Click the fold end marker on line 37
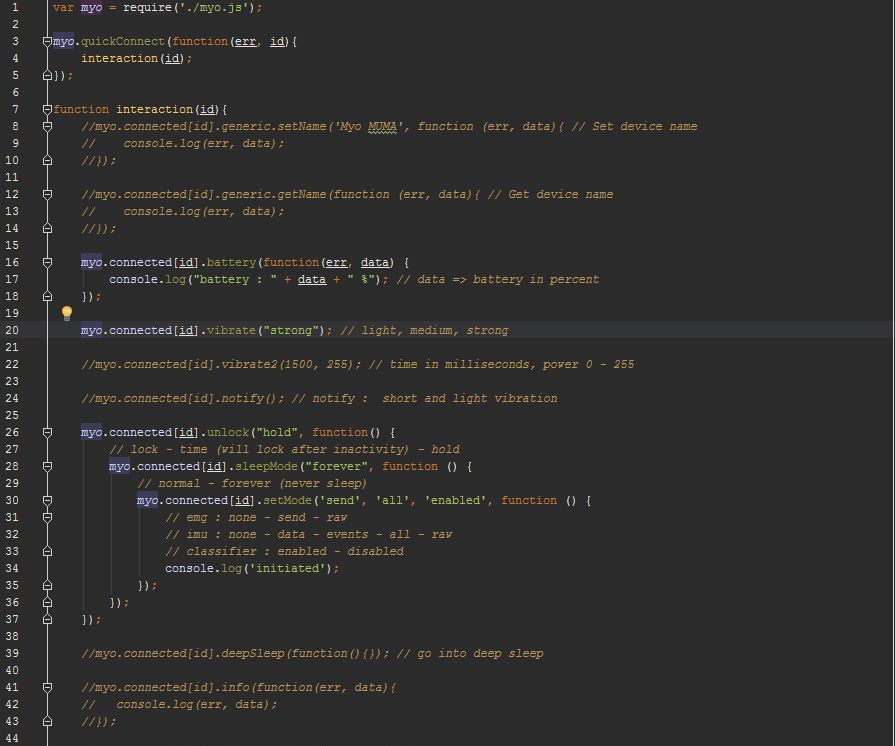The height and width of the screenshot is (746, 895). pyautogui.click(x=47, y=619)
